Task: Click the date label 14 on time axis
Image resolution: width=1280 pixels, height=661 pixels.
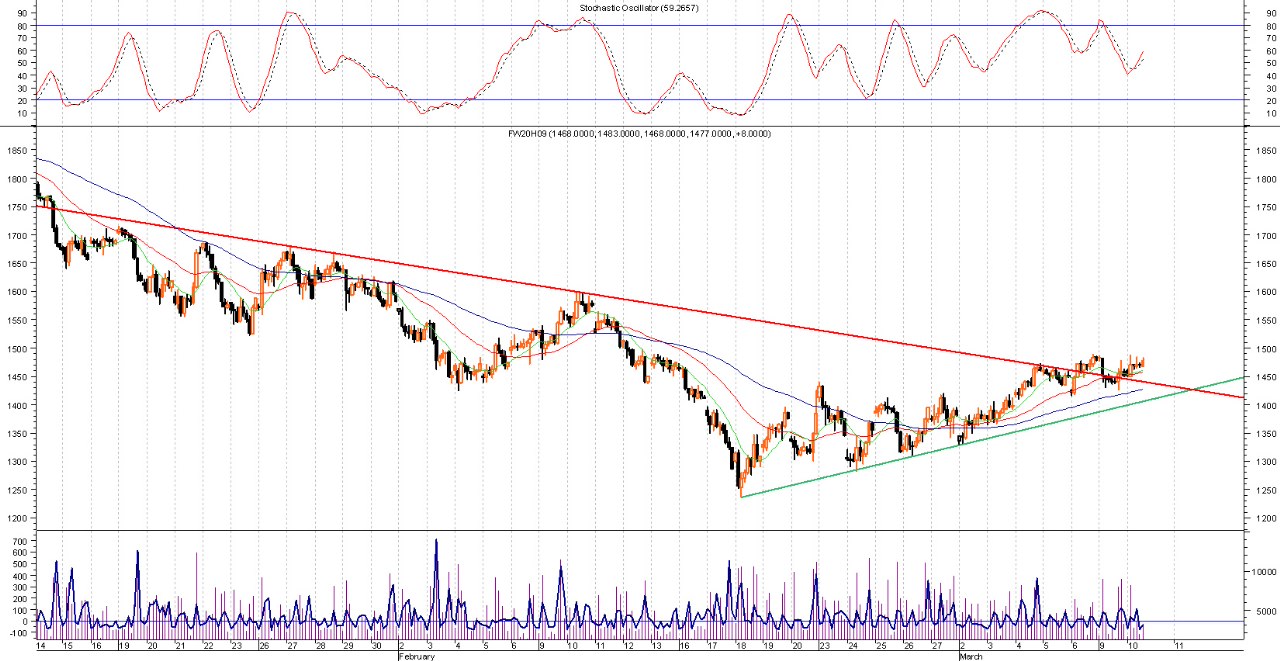Action: 41,646
